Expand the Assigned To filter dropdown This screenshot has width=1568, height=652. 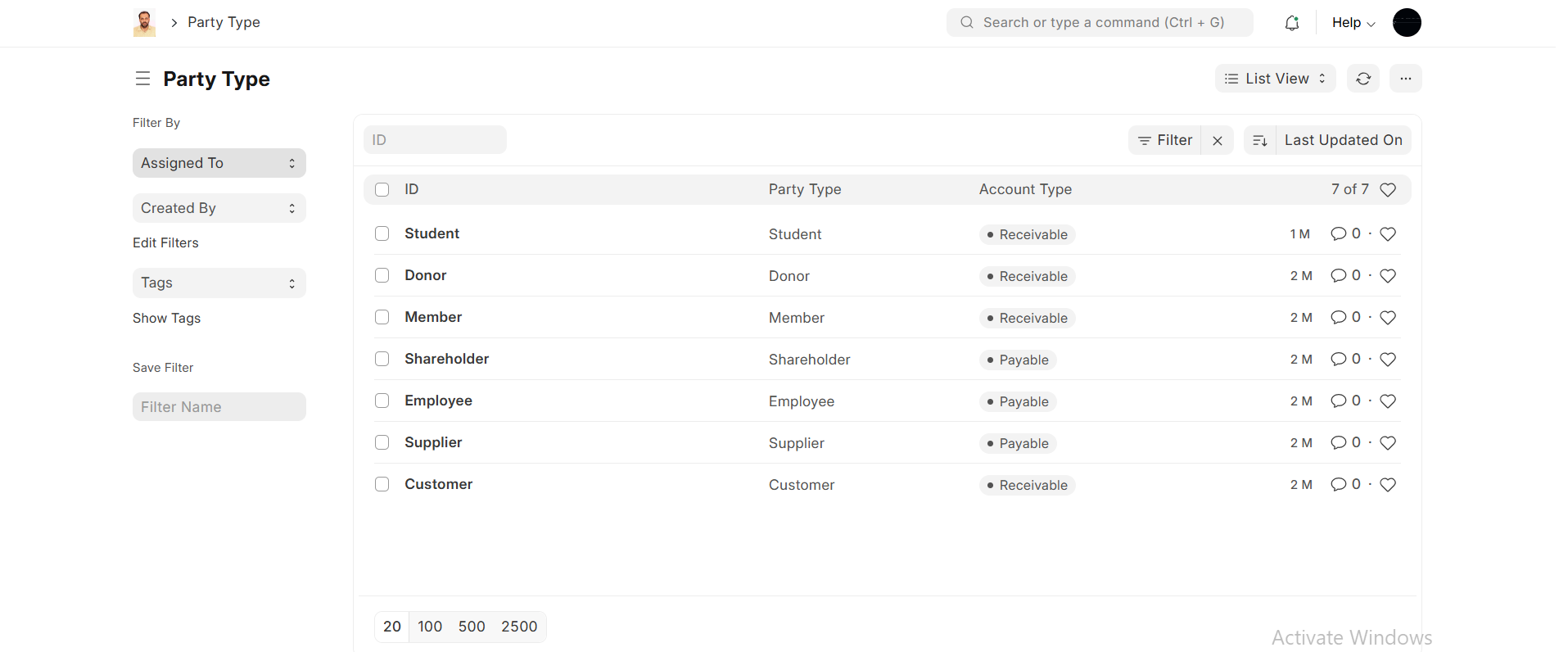219,163
